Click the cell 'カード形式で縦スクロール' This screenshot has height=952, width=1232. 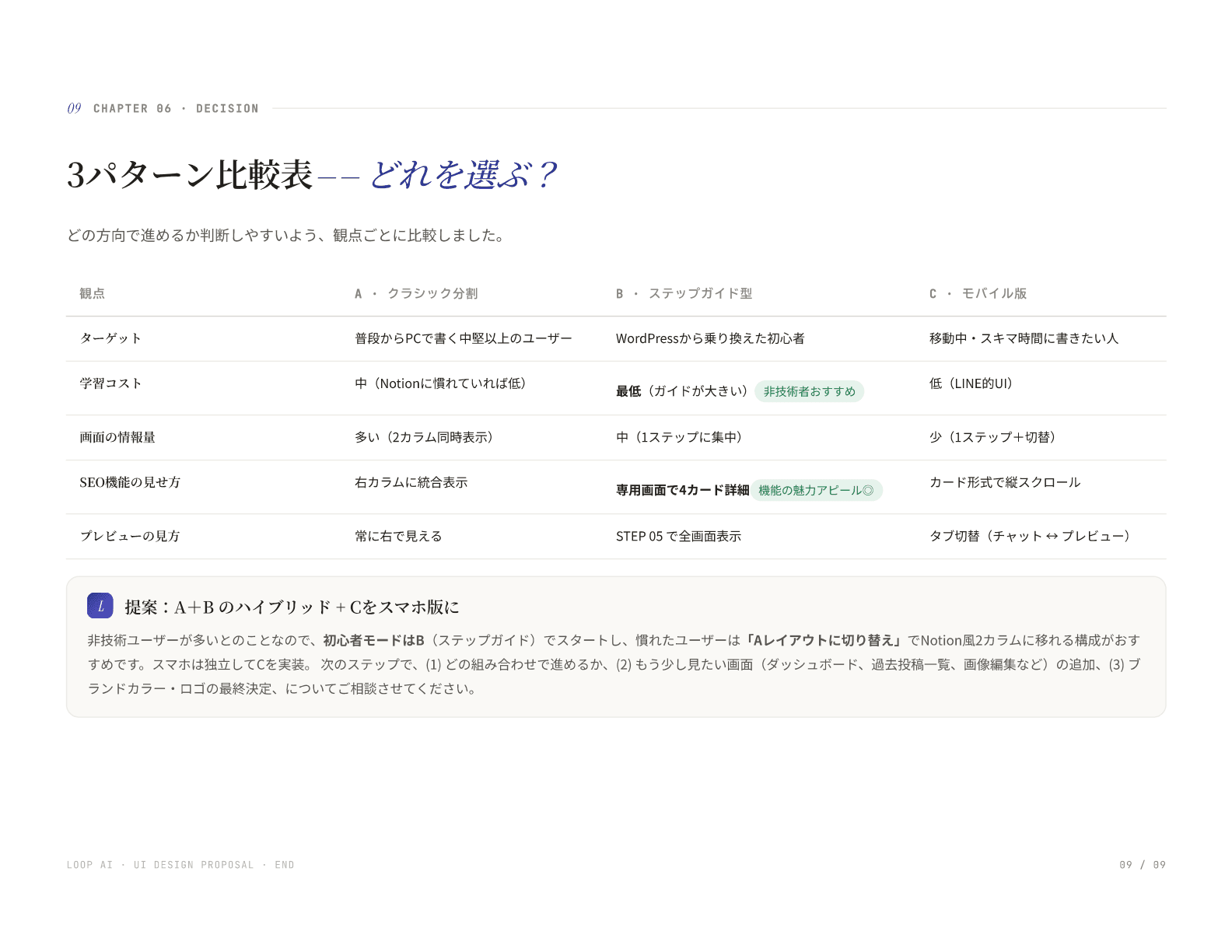[x=1005, y=482]
